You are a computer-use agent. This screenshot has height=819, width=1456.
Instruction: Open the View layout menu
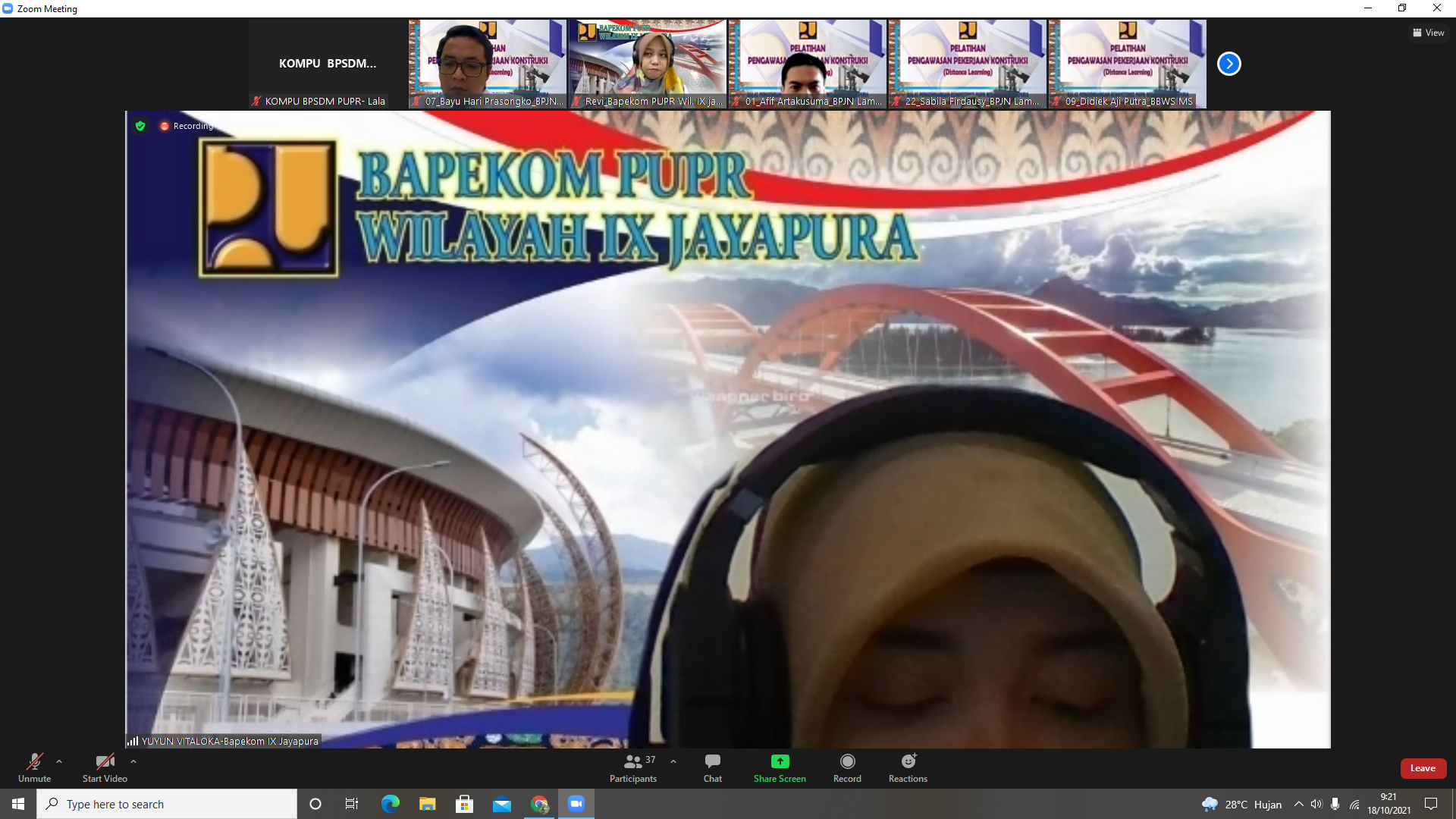(1428, 33)
